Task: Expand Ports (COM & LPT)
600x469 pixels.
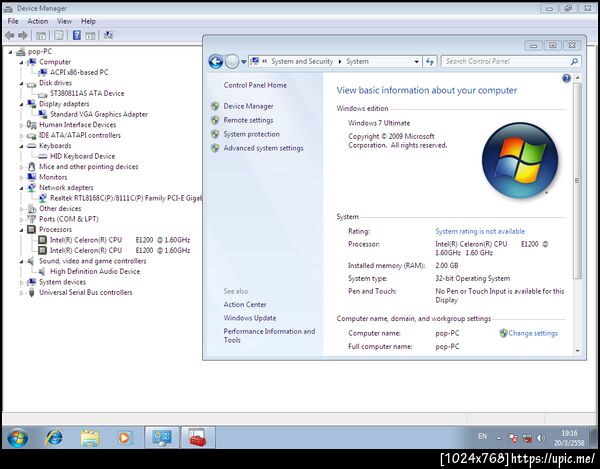Action: 21,220
